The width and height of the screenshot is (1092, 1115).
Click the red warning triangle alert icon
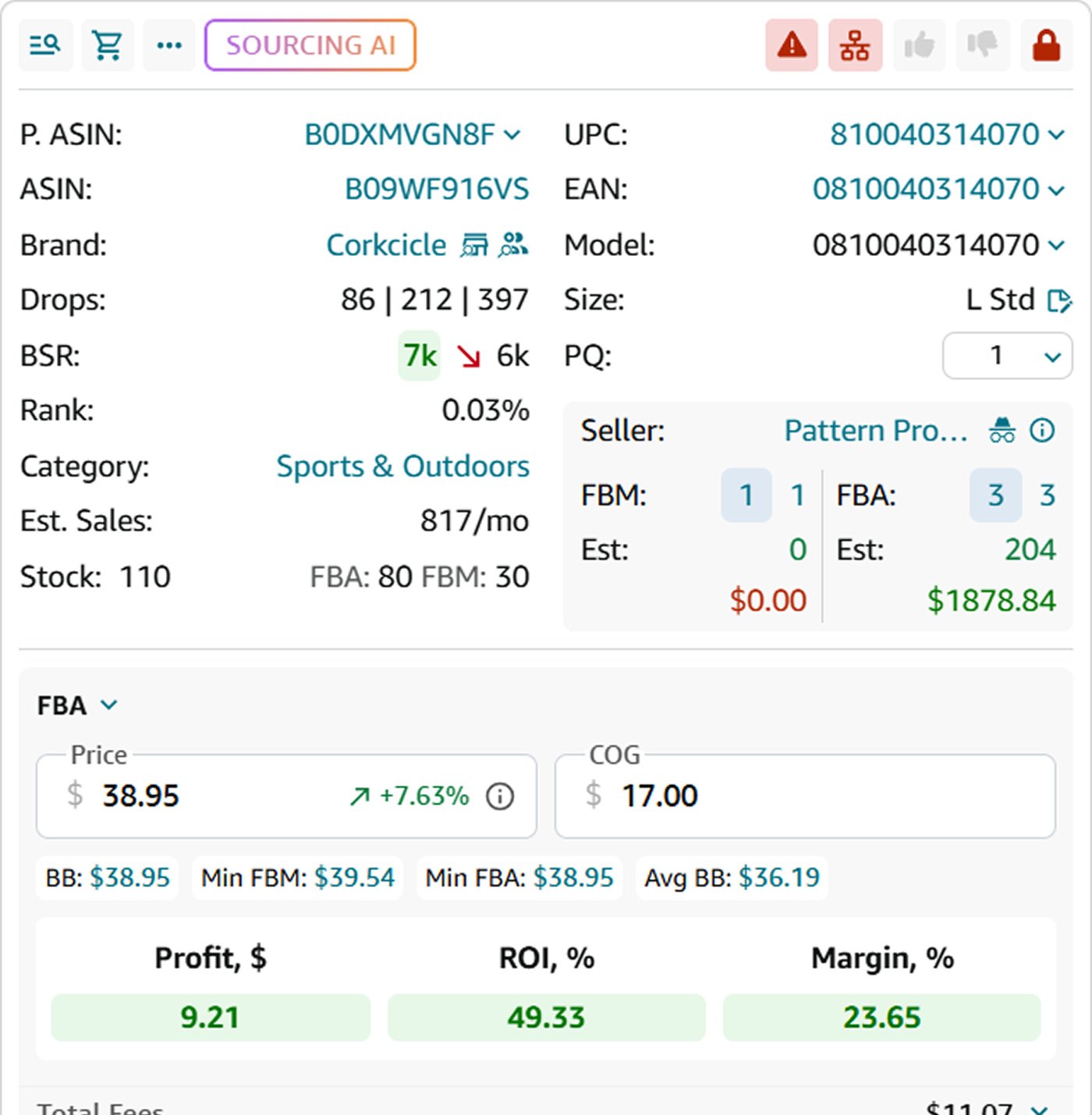[792, 45]
